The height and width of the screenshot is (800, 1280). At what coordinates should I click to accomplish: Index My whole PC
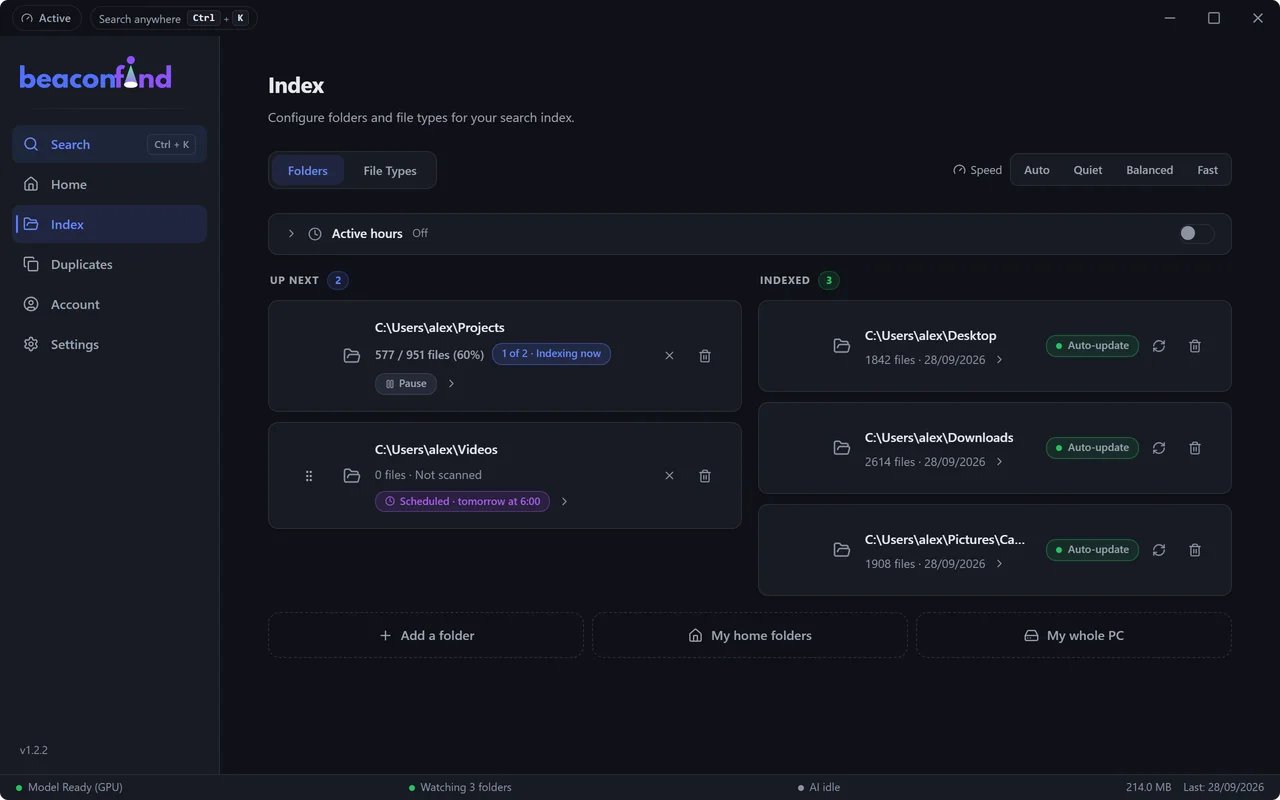(x=1074, y=635)
